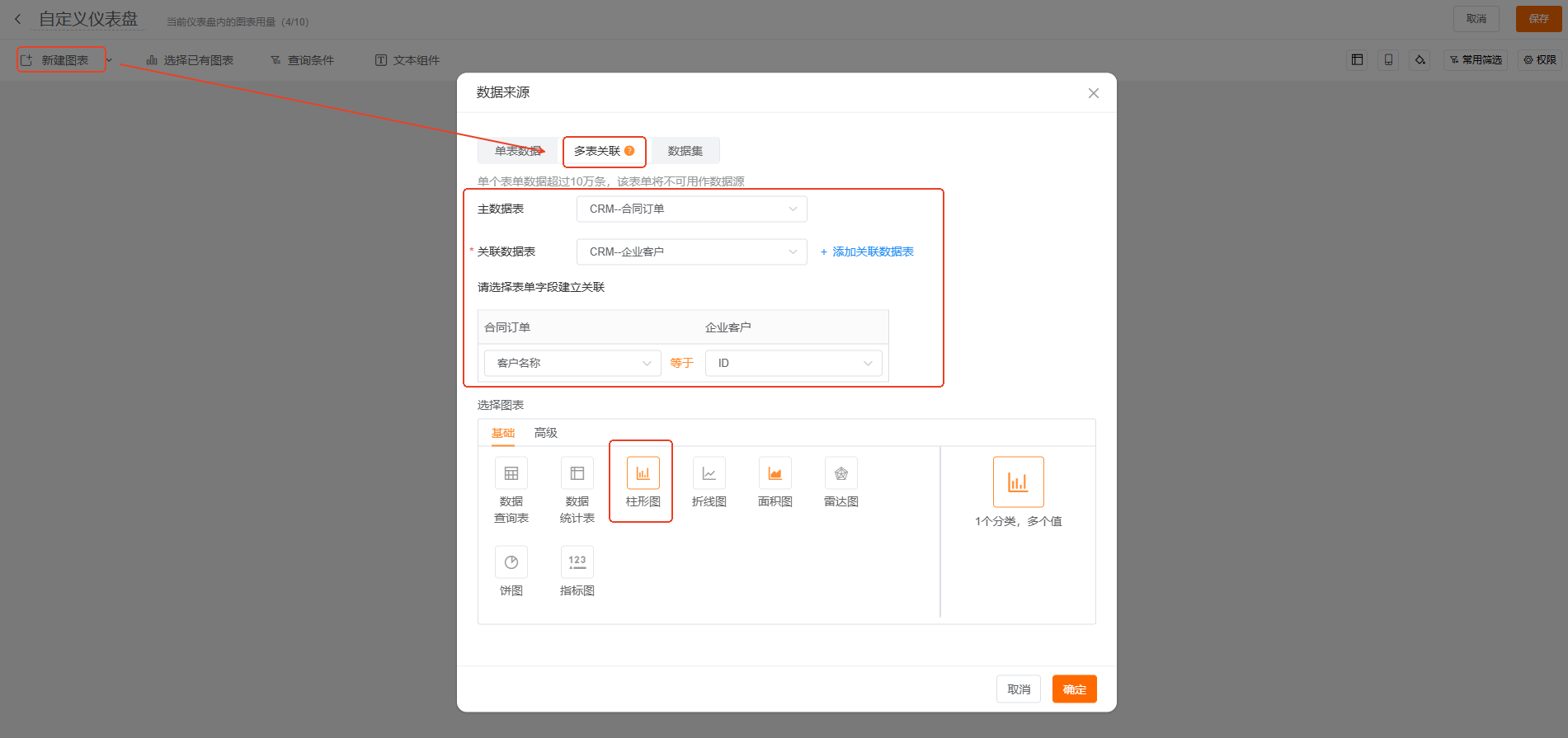Open the 主数据表 dropdown
This screenshot has width=1568, height=738.
(691, 209)
